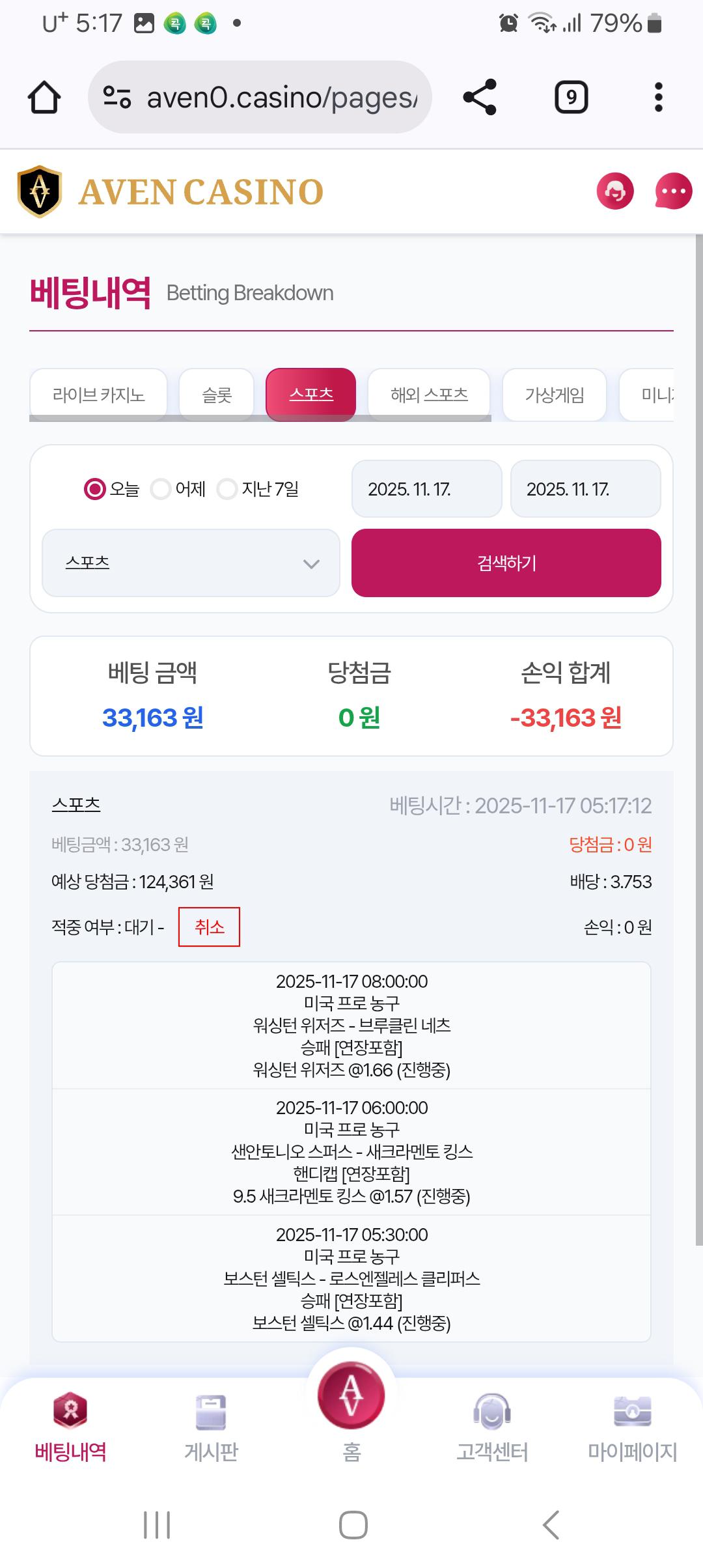Open the end date picker field

click(x=585, y=489)
